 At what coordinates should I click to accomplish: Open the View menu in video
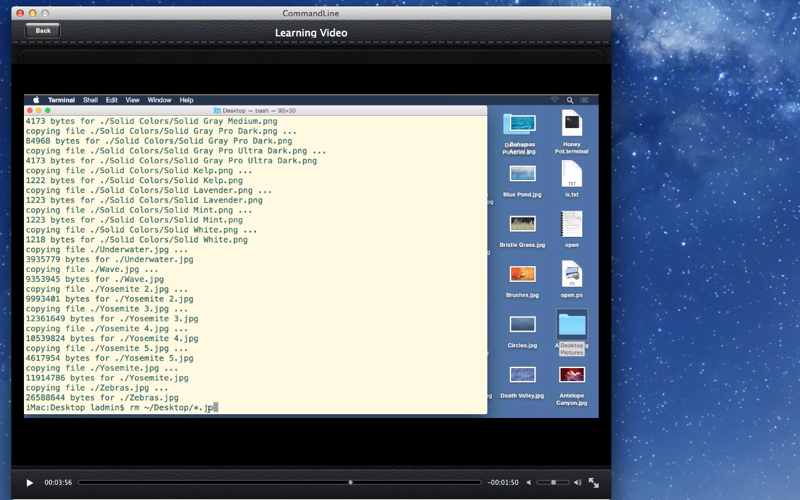[132, 100]
